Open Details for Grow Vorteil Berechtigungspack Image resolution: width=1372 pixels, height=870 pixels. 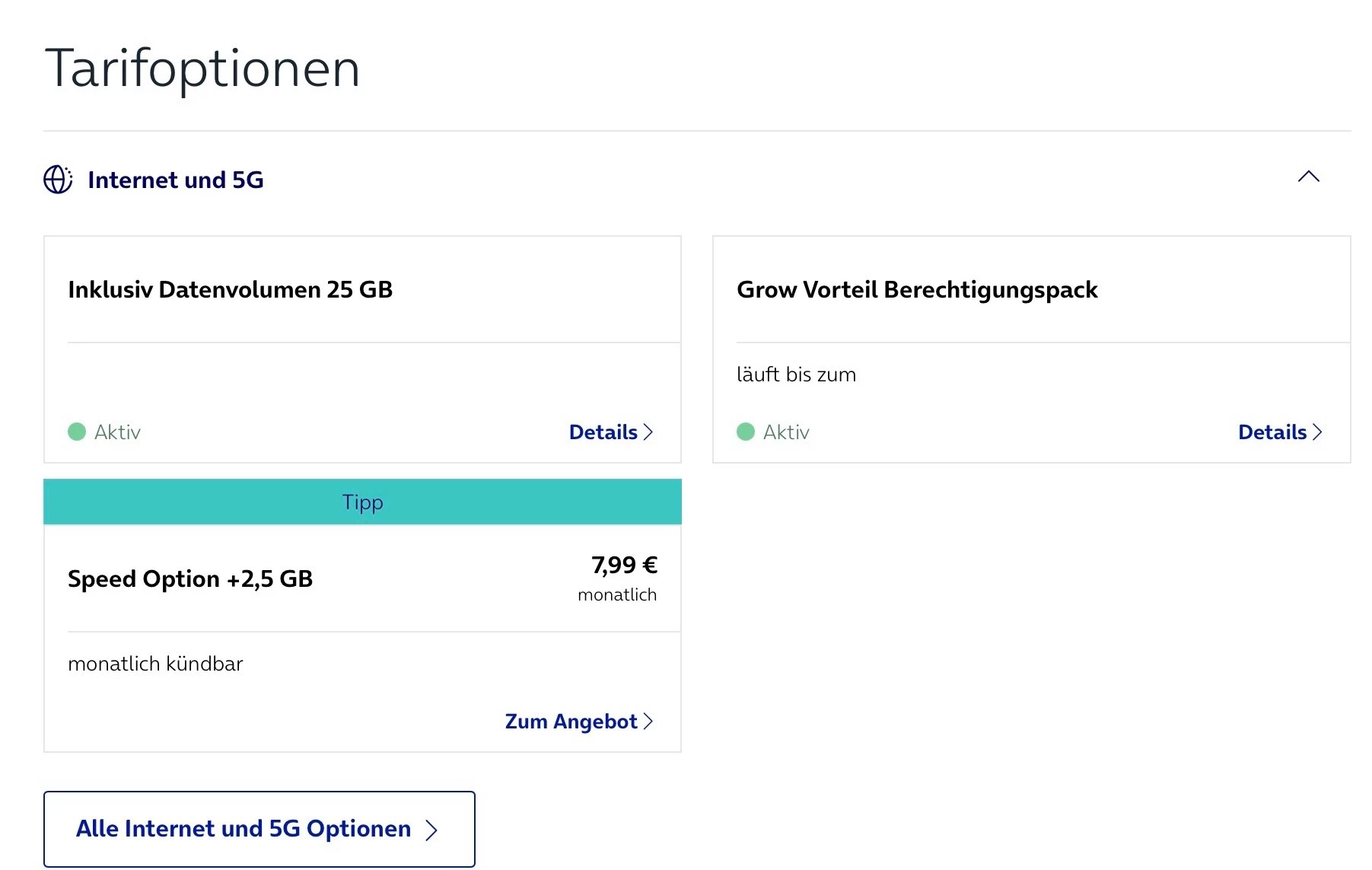click(x=1272, y=432)
